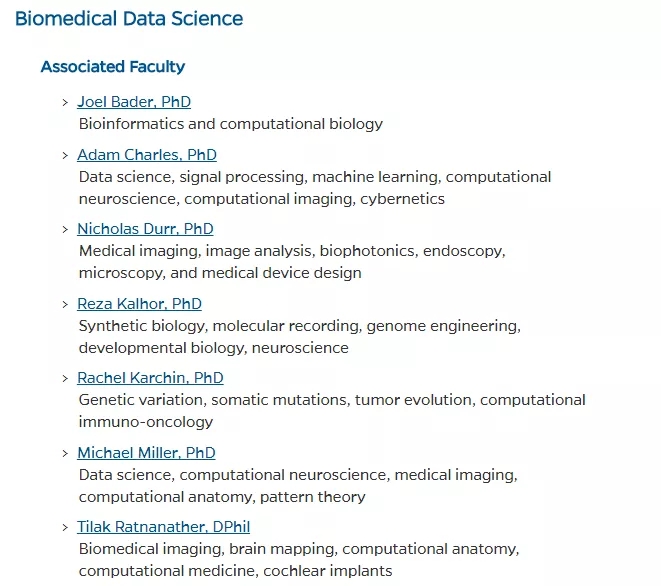Click chevron bullet beside Michael Miller
Viewport: 661px width, 586px height.
click(65, 454)
